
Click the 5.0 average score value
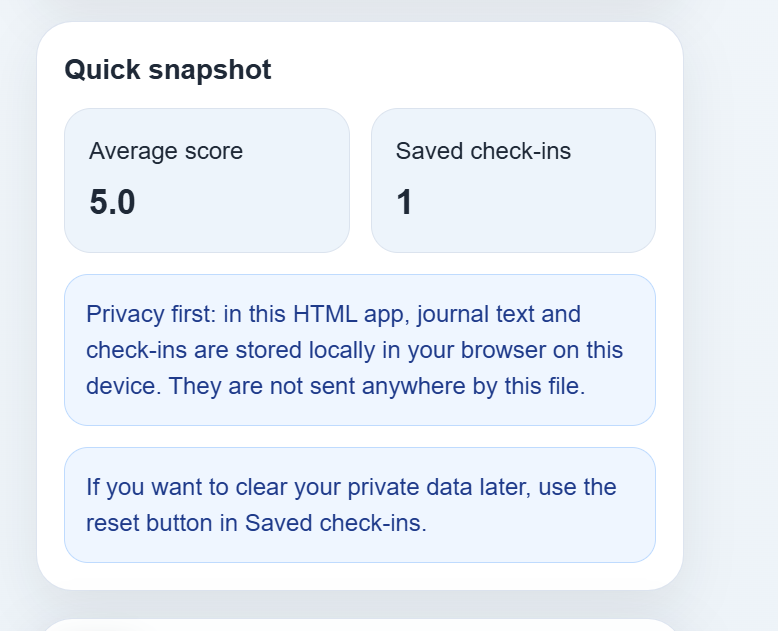(x=112, y=202)
